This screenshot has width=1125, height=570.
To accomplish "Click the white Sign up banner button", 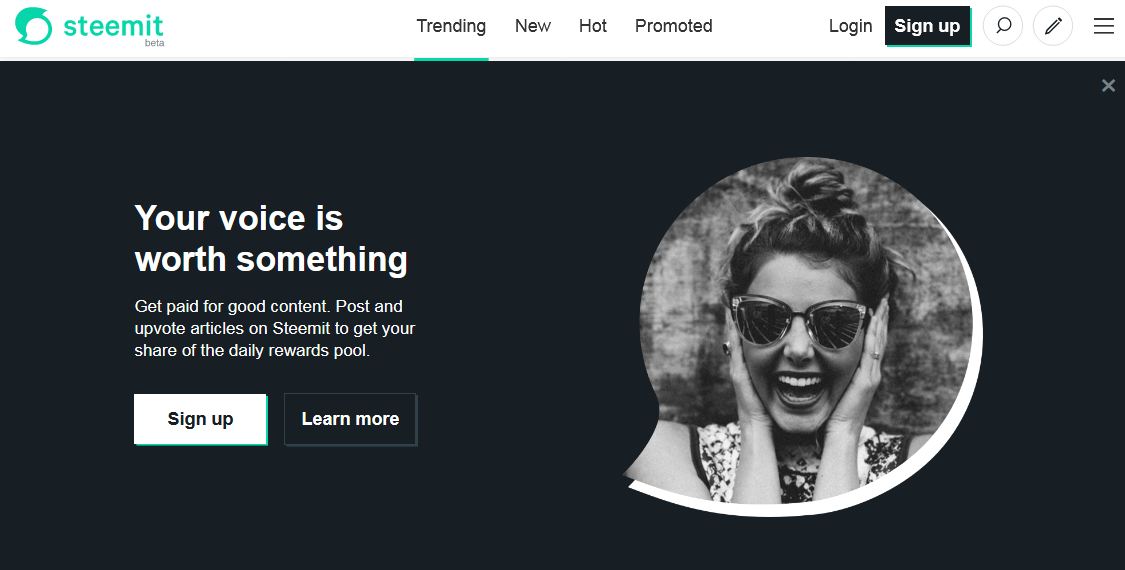I will pyautogui.click(x=200, y=419).
